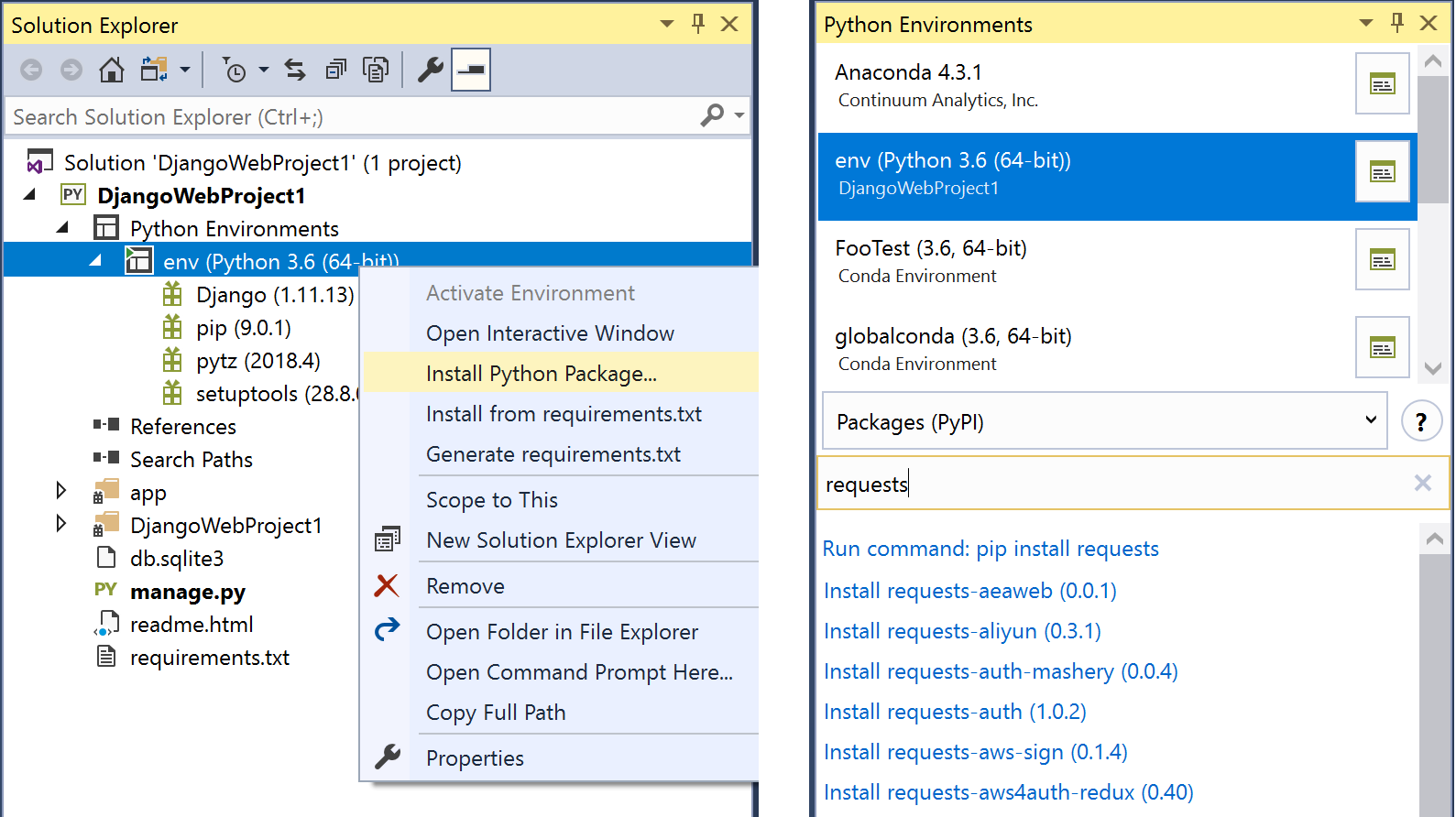Screen dimensions: 1456x817
Task: Open the Packages (PyPI) dropdown
Action: coord(1105,421)
